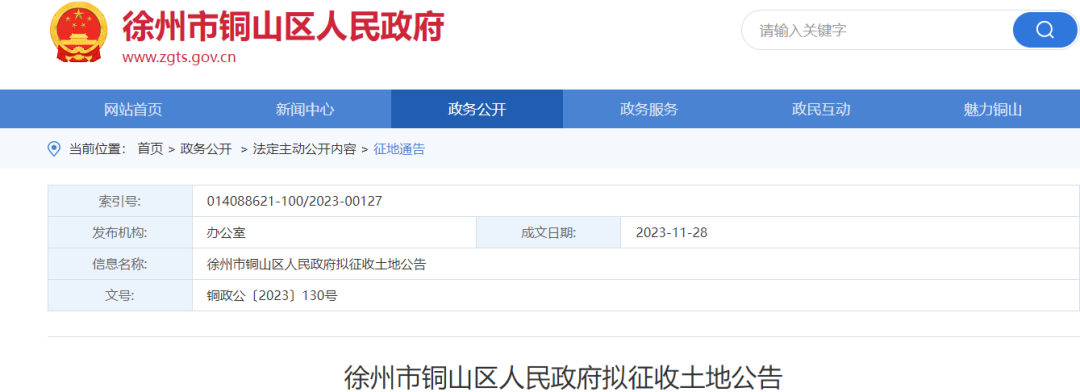
Task: Click the 政务公开 breadcrumb link
Action: coord(206,149)
